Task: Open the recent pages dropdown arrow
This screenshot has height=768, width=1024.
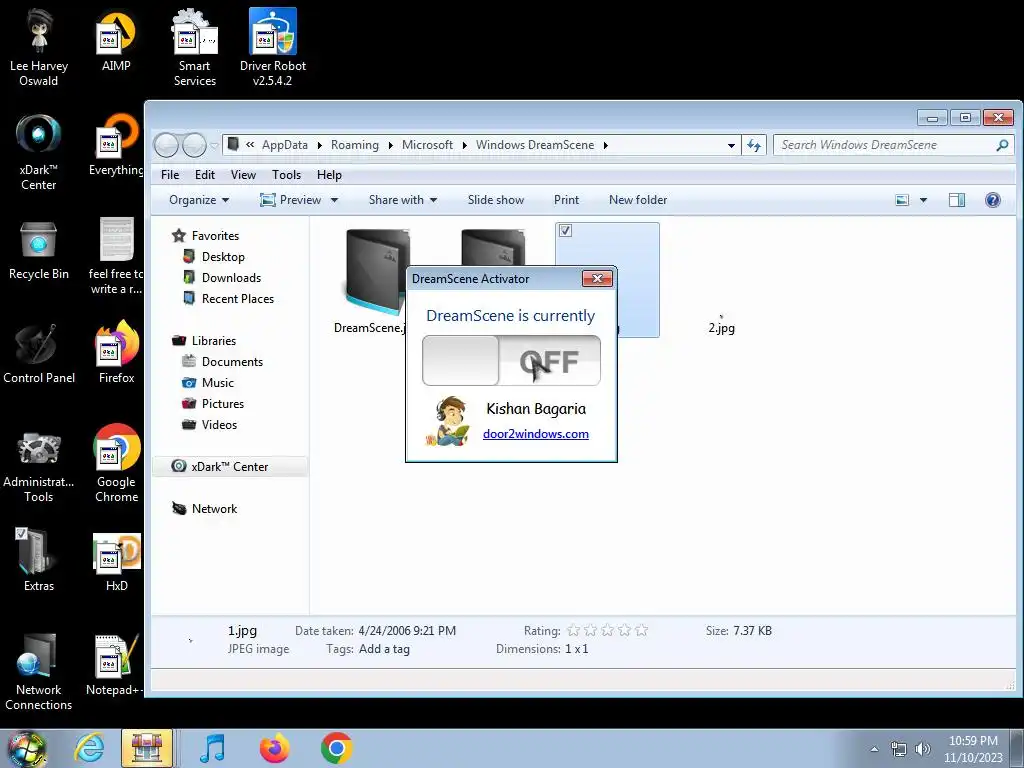Action: 214,145
